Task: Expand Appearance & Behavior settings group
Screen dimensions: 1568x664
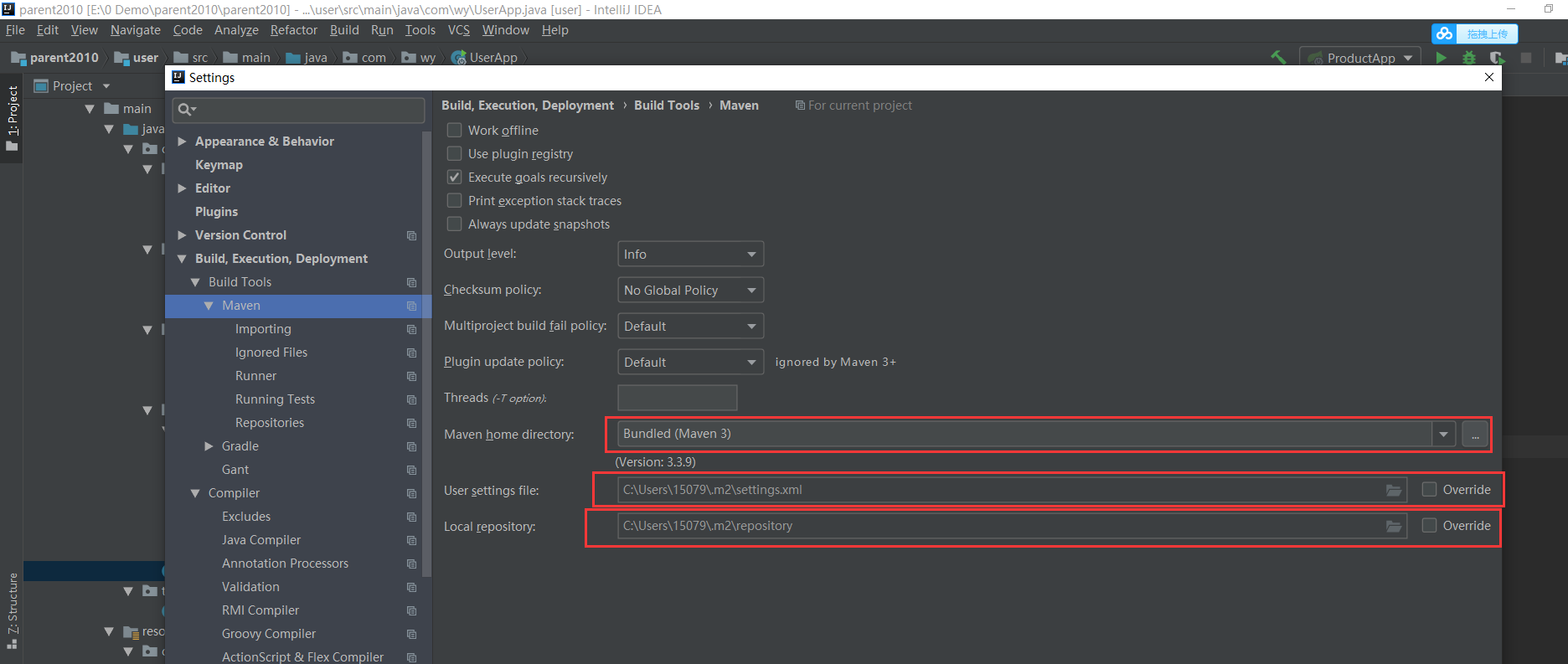Action: pyautogui.click(x=182, y=142)
